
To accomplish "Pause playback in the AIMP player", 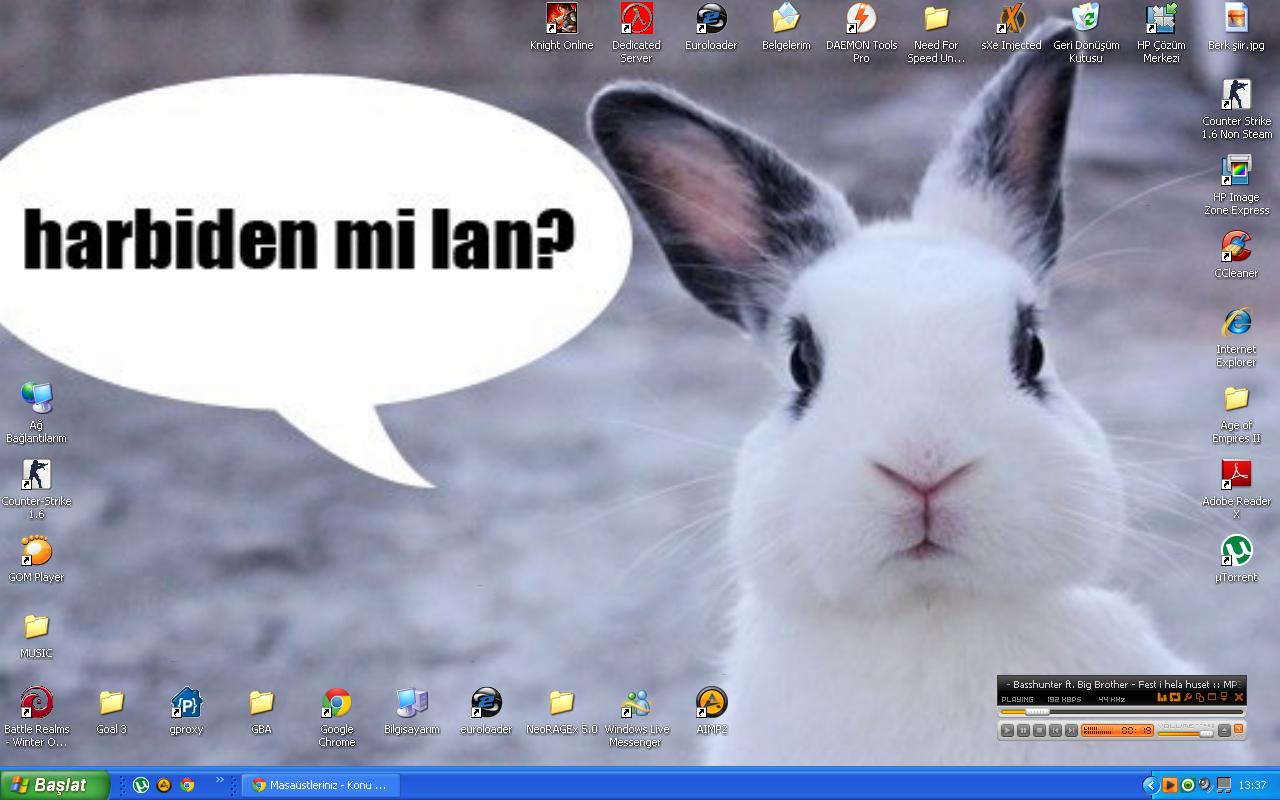I will pos(1023,730).
